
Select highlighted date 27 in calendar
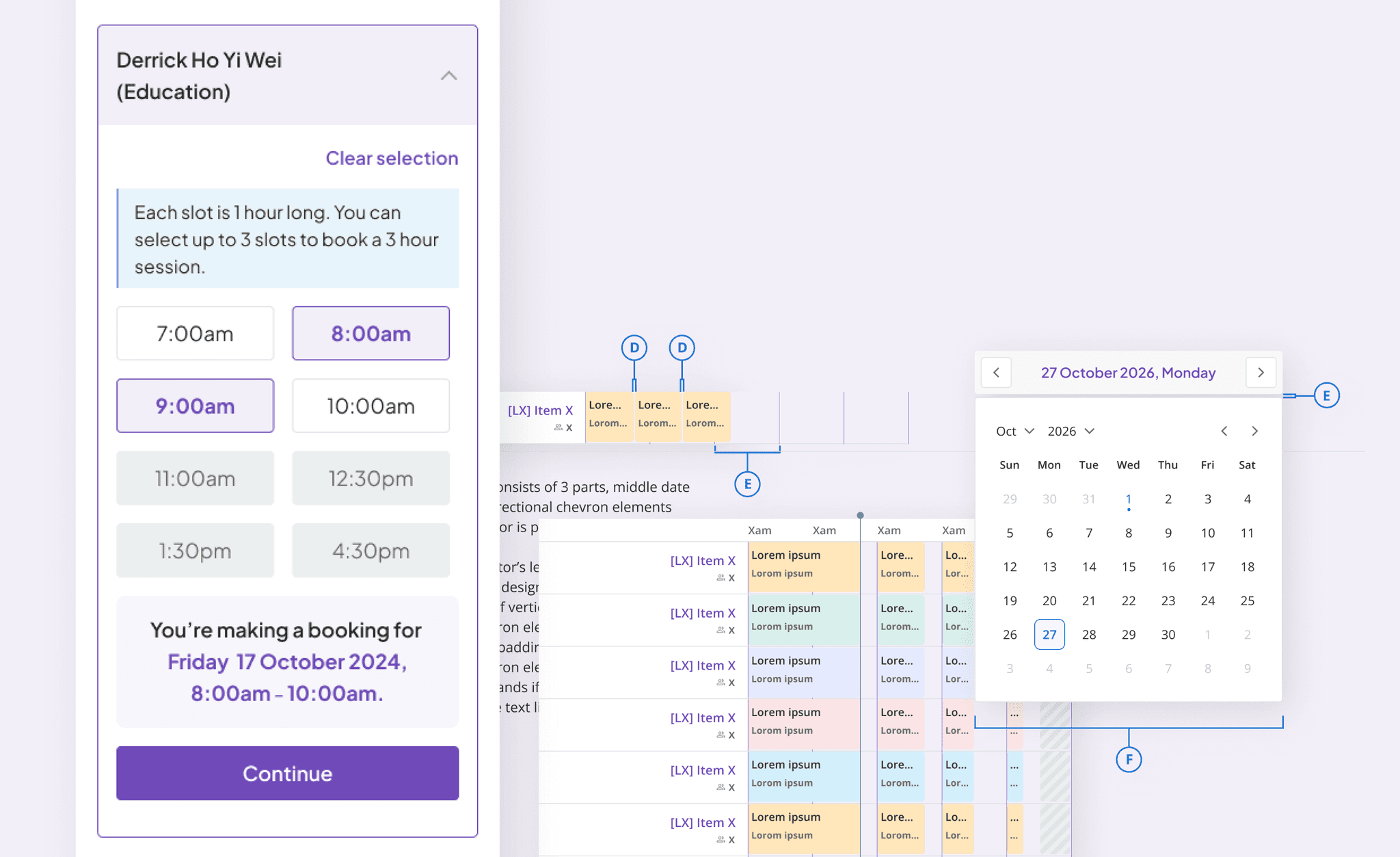click(1049, 635)
